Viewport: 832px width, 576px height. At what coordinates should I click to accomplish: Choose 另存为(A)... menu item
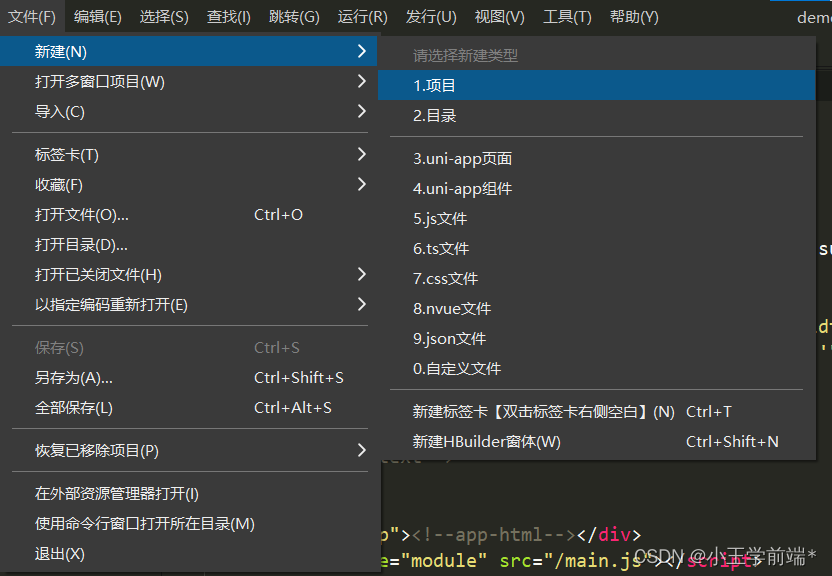click(x=188, y=378)
